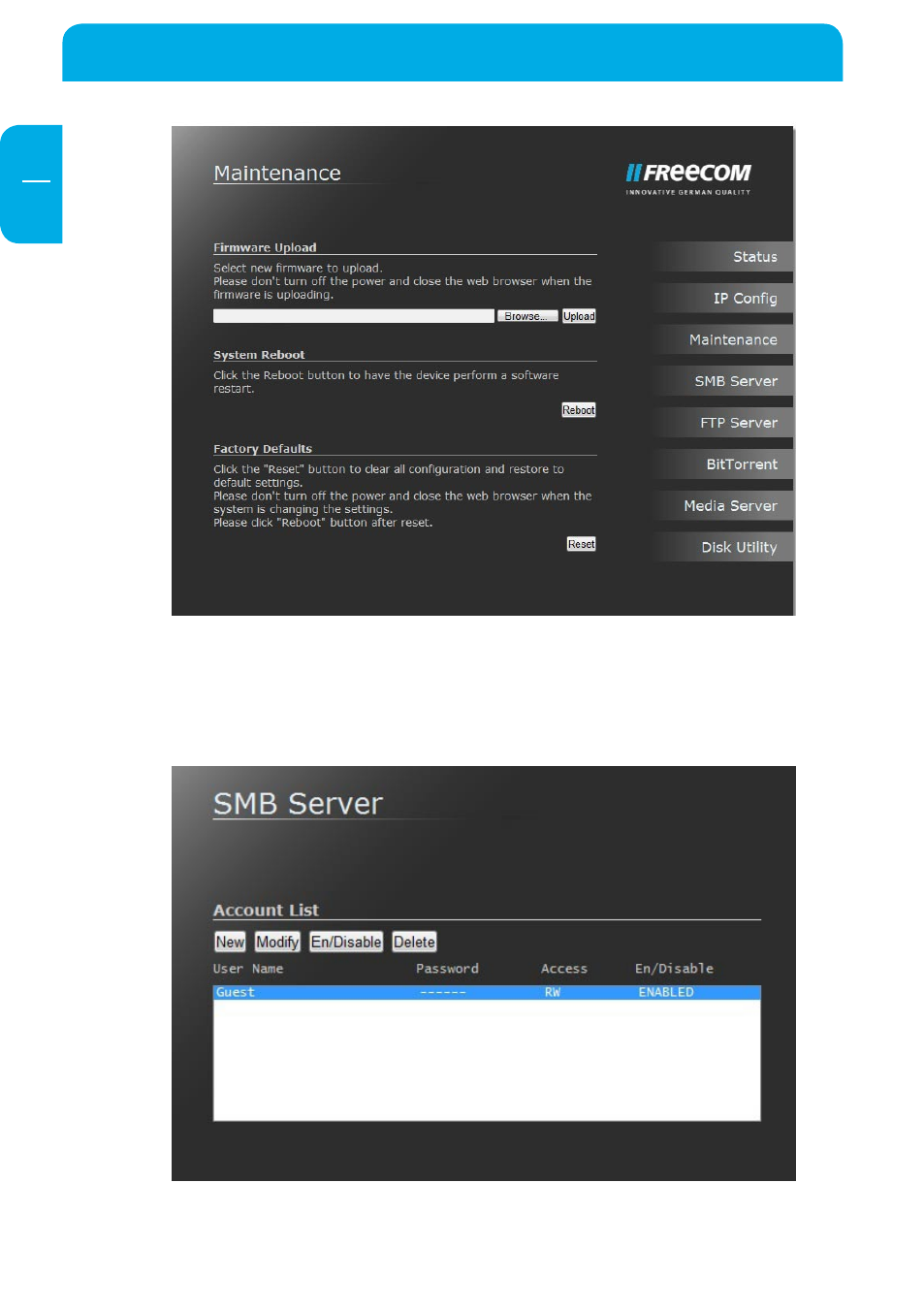The height and width of the screenshot is (1311, 924).
Task: Click the firmware file path field
Action: [354, 316]
